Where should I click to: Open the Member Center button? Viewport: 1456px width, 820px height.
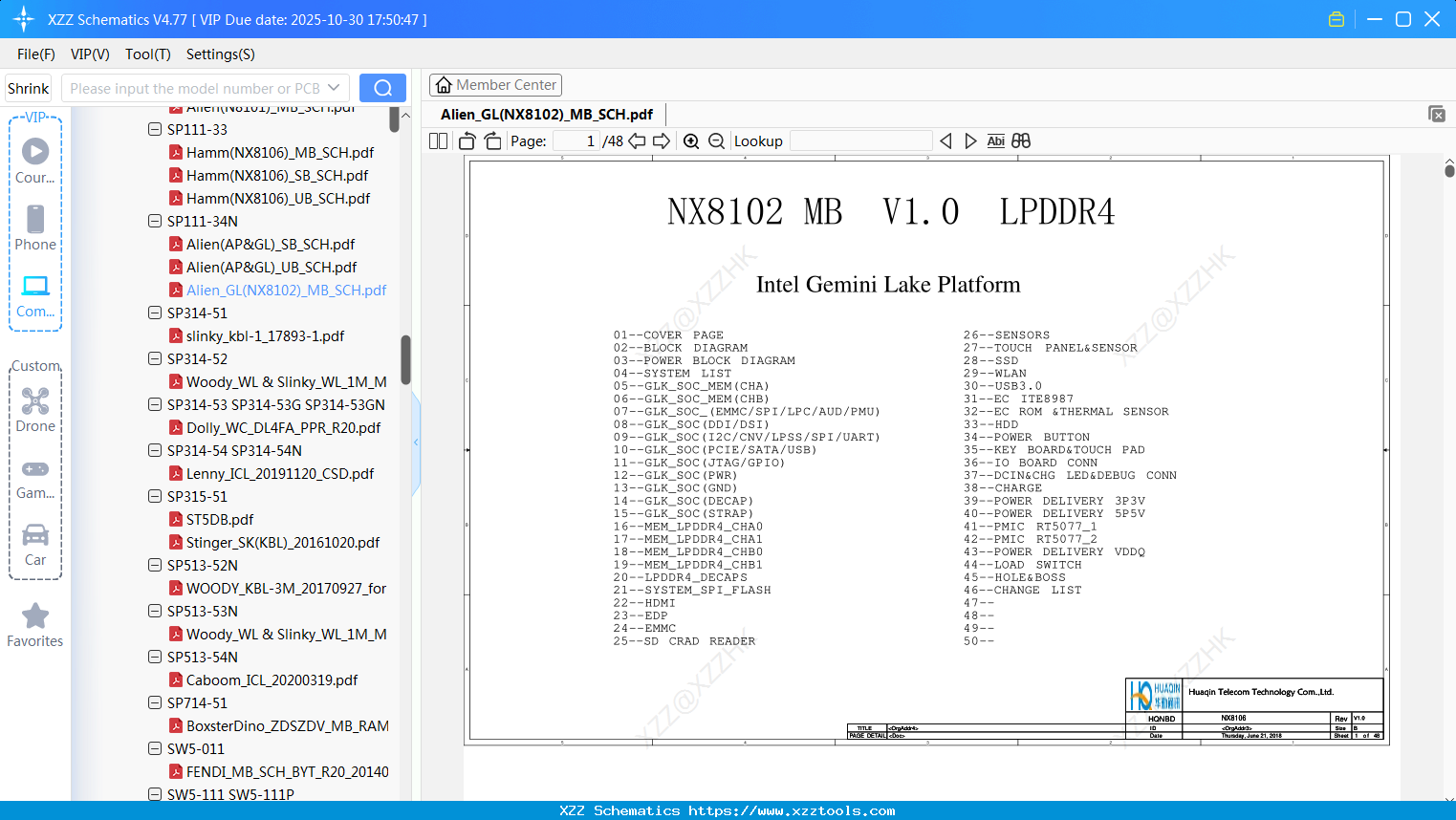(496, 85)
